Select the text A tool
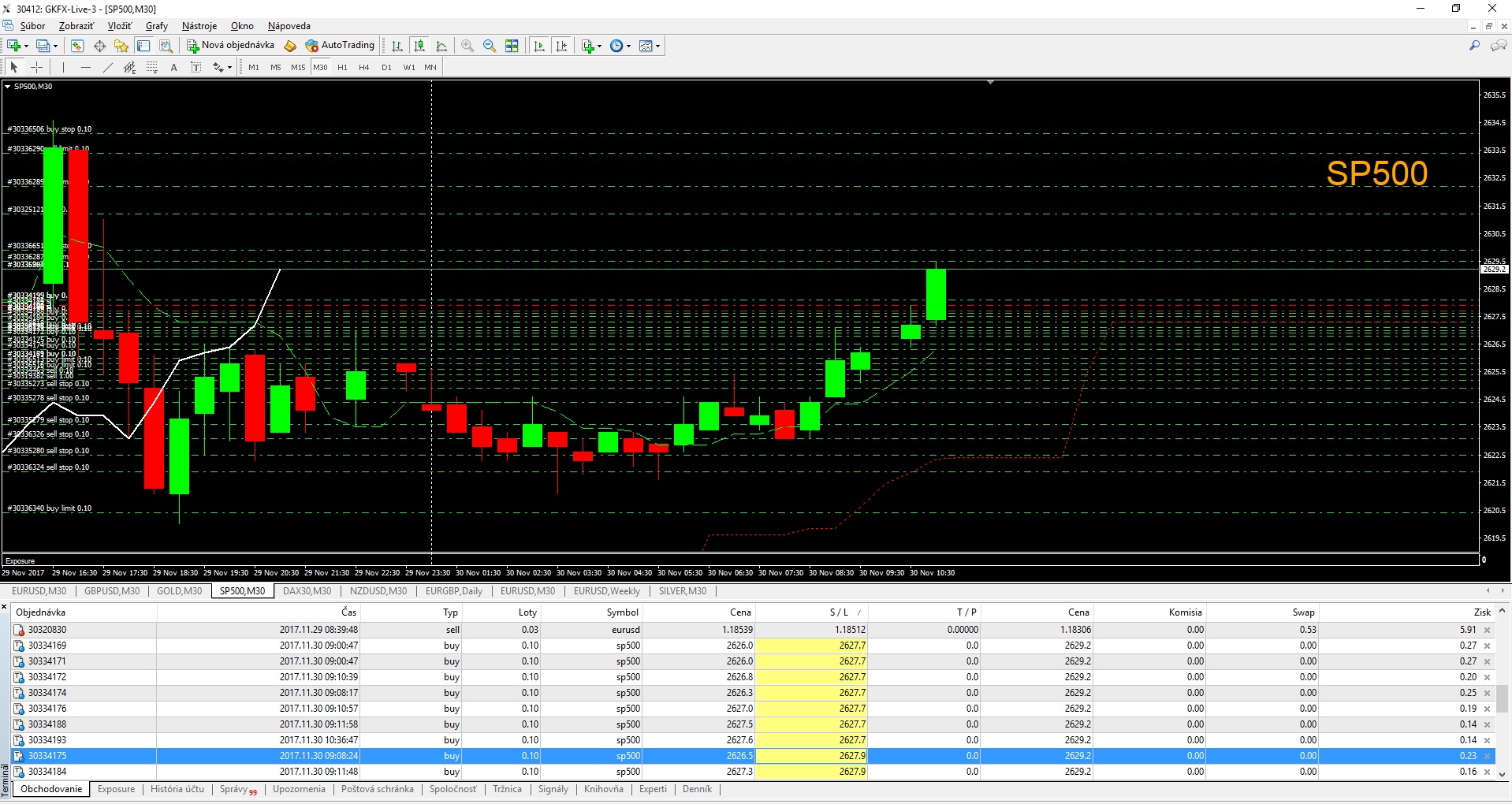The image size is (1512, 804). [174, 67]
